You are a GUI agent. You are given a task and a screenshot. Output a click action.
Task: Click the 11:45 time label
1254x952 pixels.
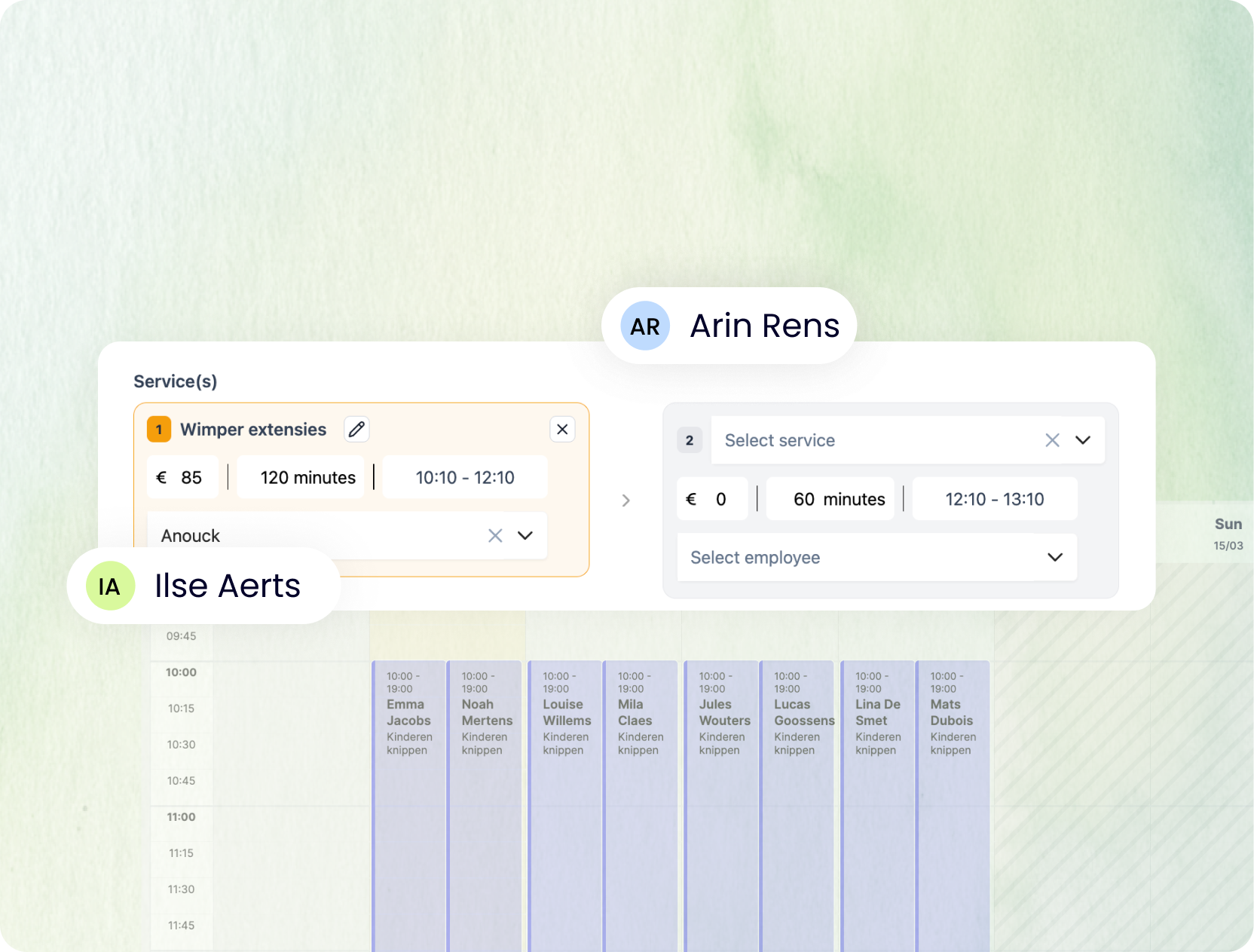[x=181, y=926]
